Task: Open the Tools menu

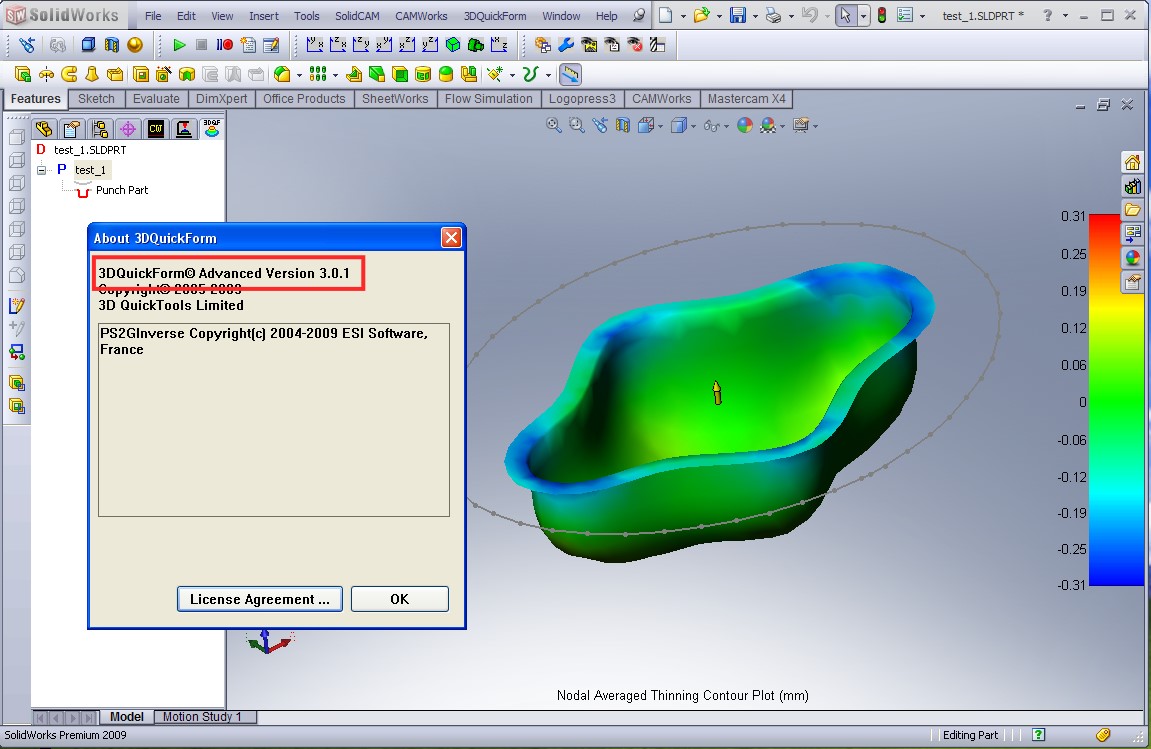Action: coord(307,16)
